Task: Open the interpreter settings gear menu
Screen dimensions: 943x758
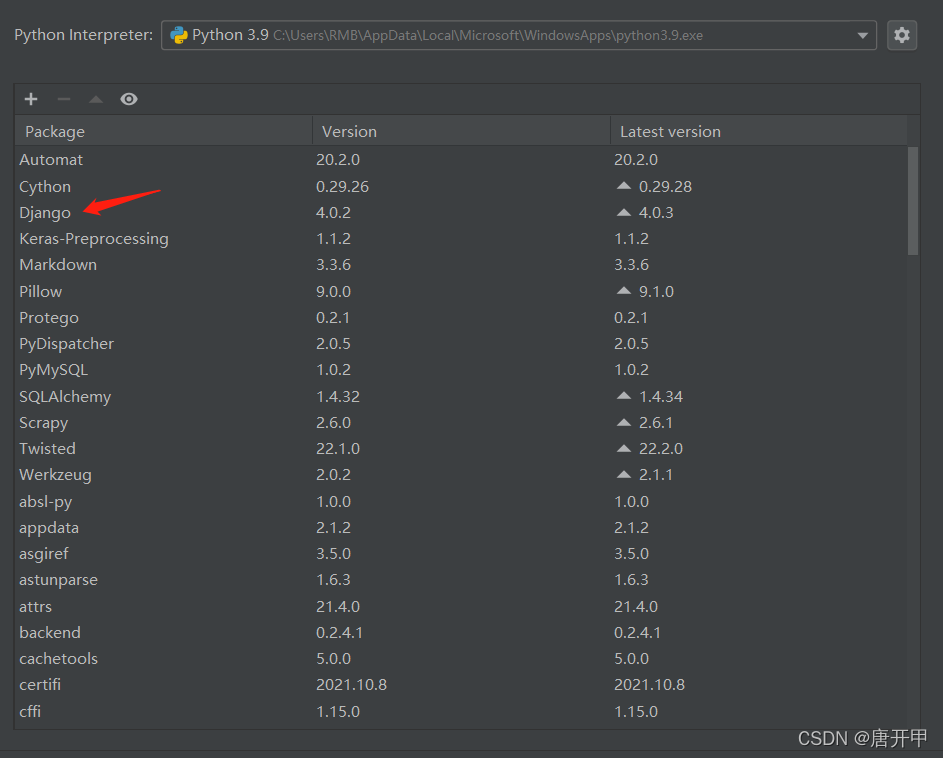Action: pyautogui.click(x=902, y=35)
